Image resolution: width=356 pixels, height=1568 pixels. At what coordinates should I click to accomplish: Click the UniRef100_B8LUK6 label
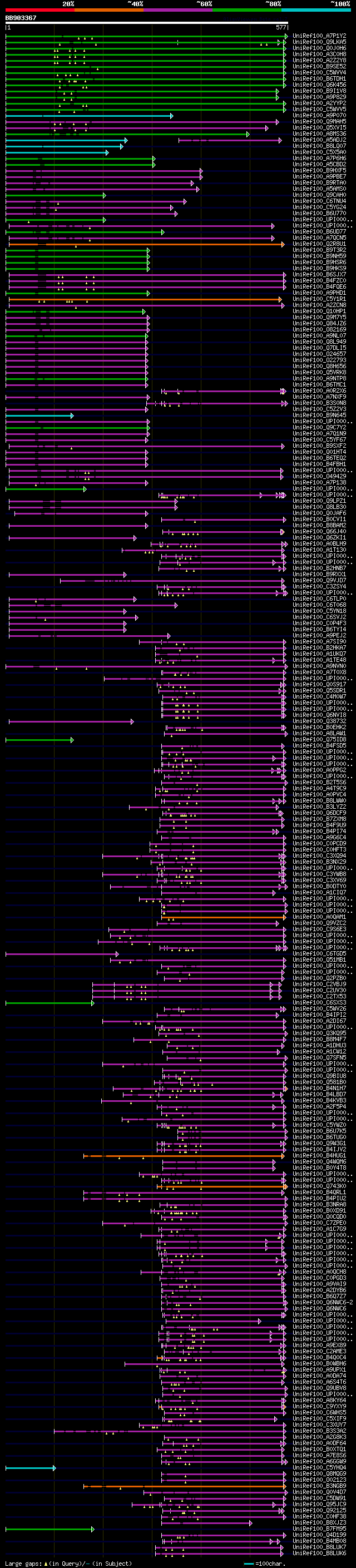pos(319,1553)
